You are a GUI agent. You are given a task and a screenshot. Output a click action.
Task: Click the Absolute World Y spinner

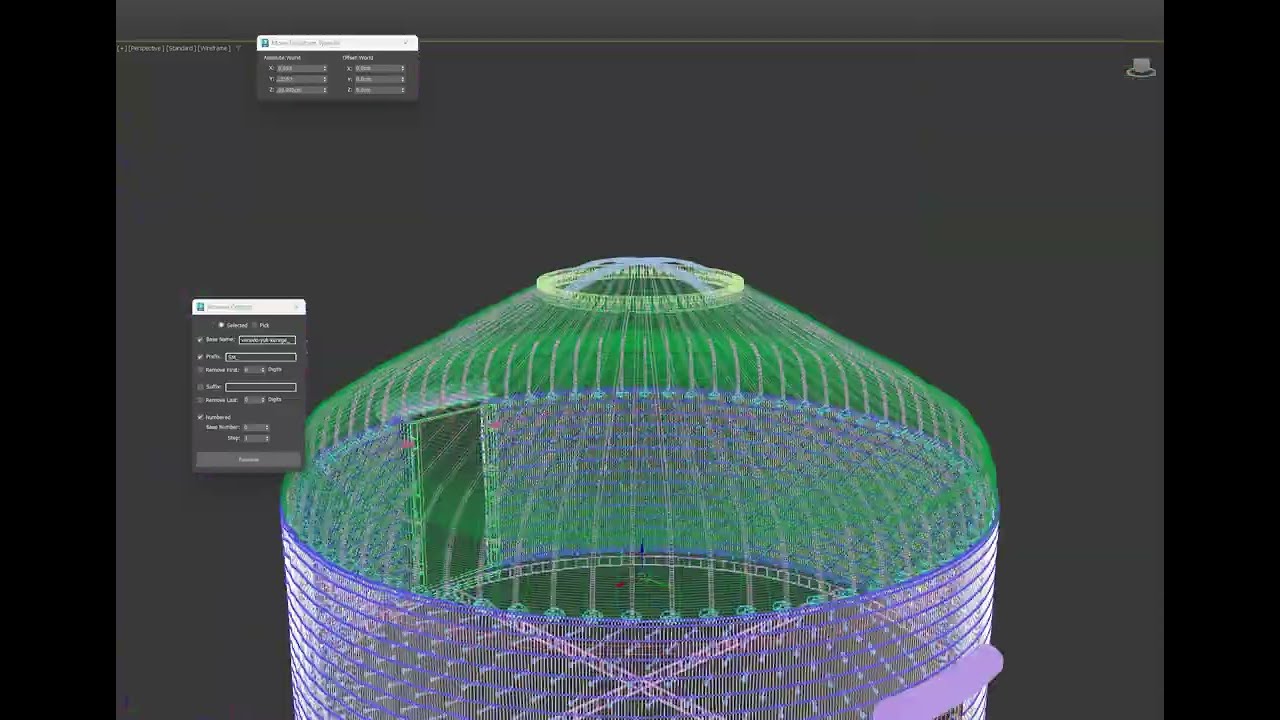tap(325, 79)
